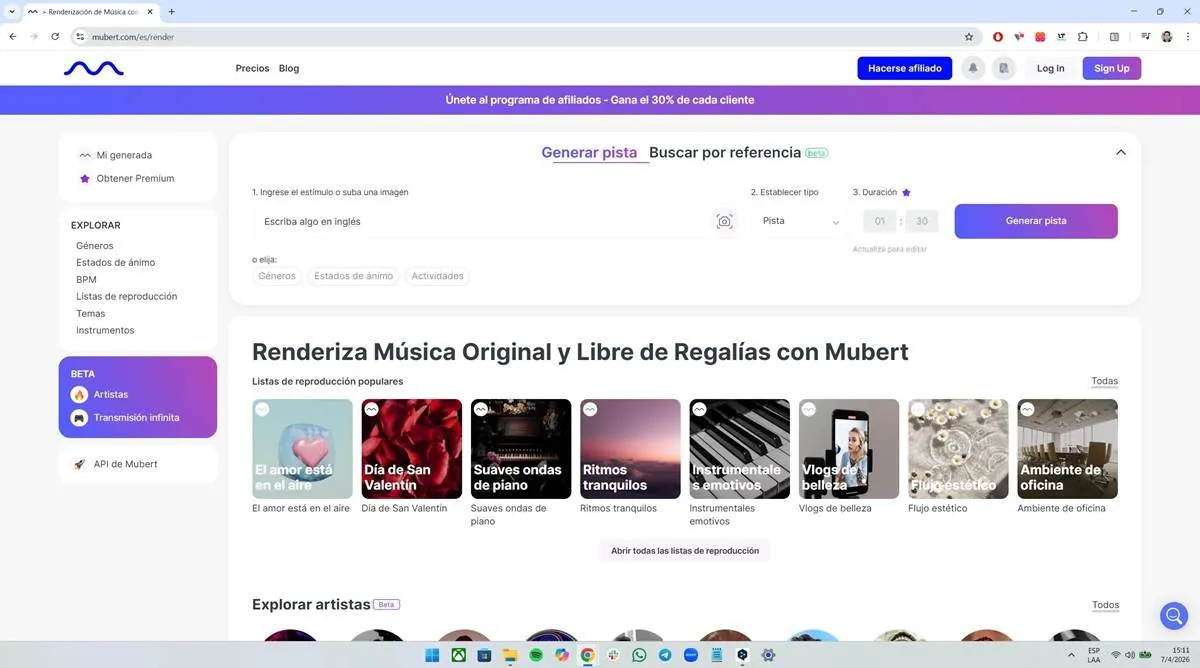Click the Opera extension icon in the toolbar
Image resolution: width=1200 pixels, height=668 pixels.
coord(998,36)
